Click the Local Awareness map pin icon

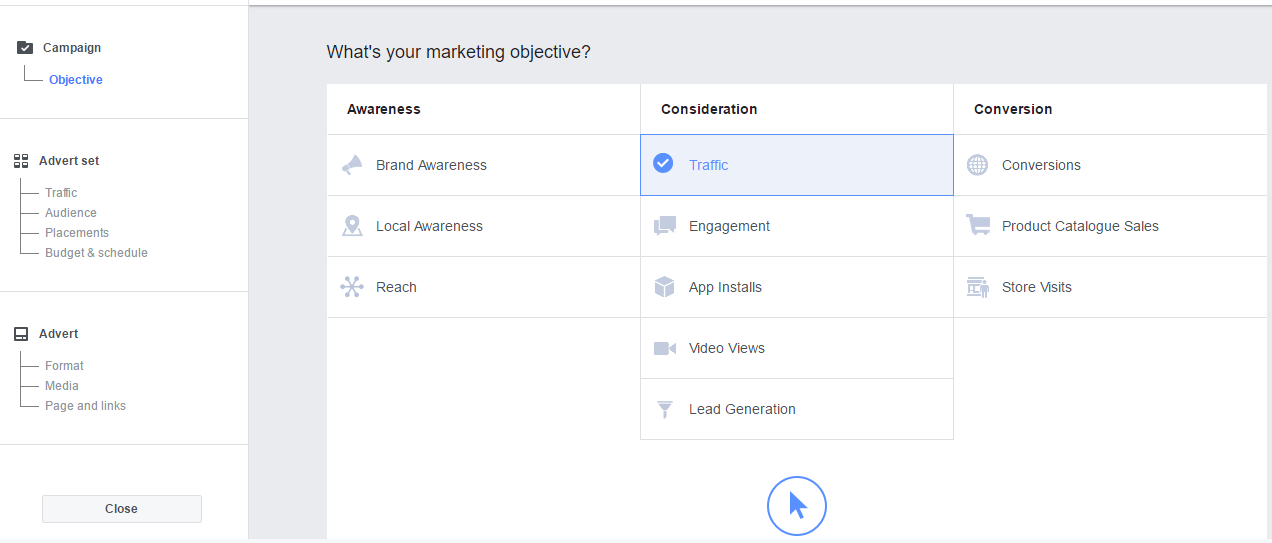coord(352,226)
